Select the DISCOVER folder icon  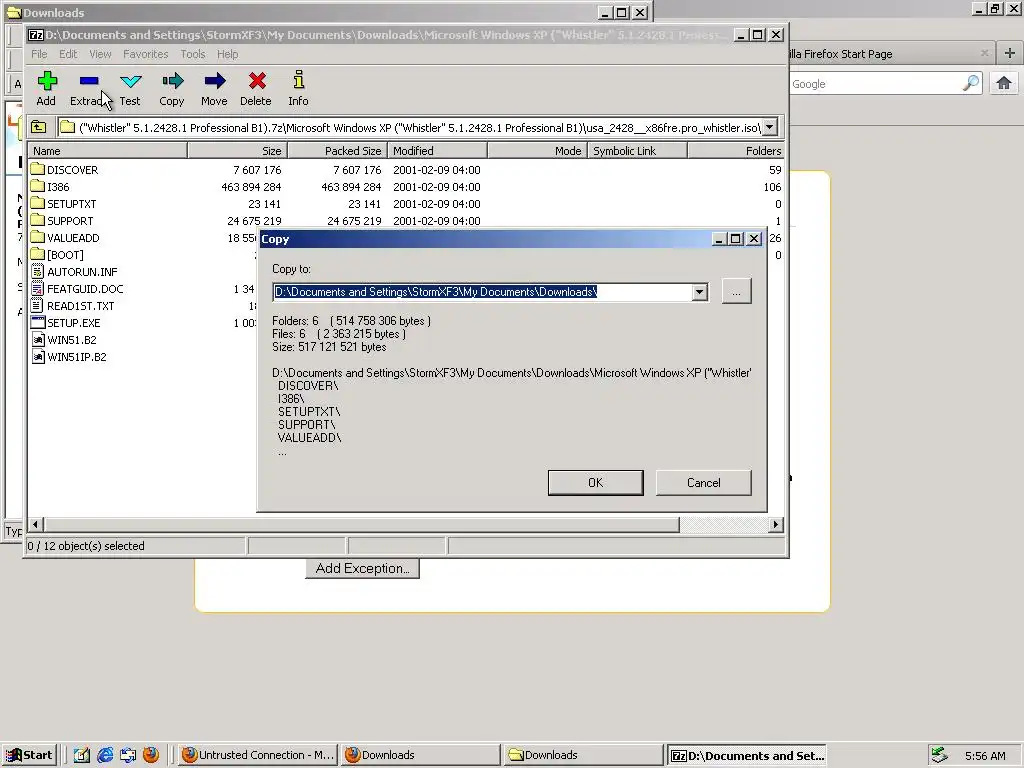(x=38, y=169)
